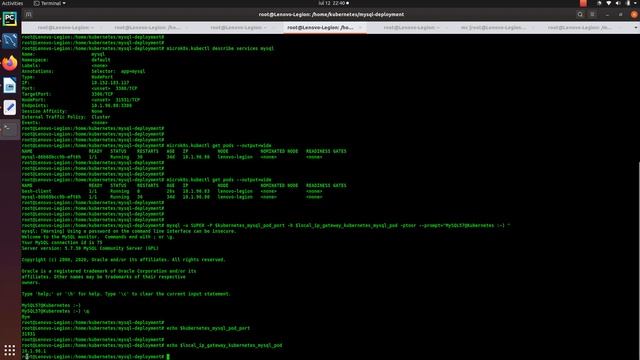This screenshot has height=360, width=640.
Task: Open the terminal hamburger menu
Action: click(x=593, y=14)
